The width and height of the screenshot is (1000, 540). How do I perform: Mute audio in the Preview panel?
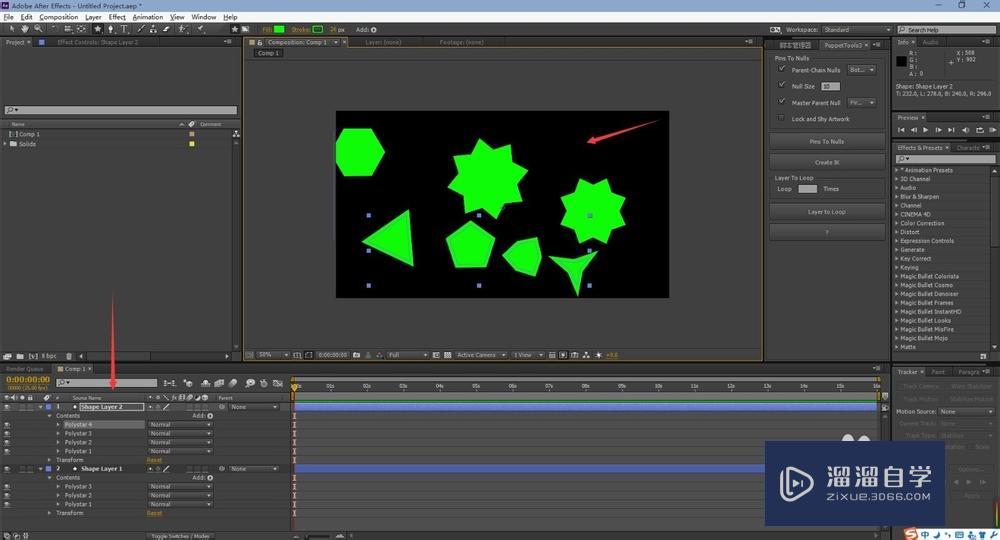(966, 130)
